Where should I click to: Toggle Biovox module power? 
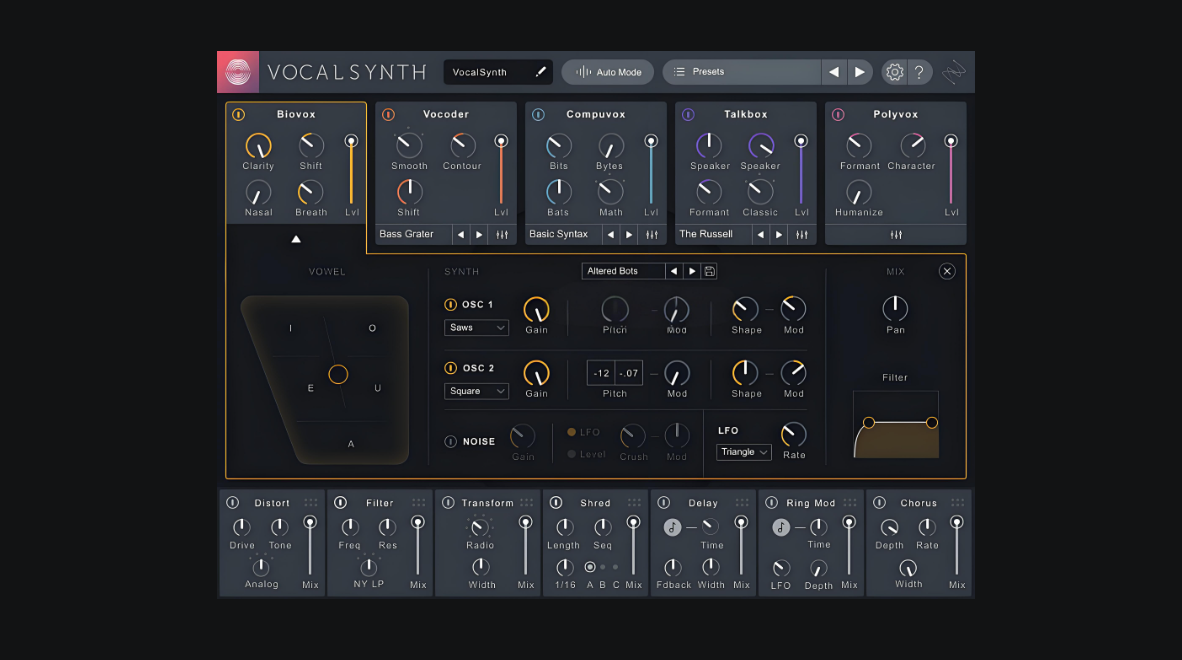[x=238, y=115]
